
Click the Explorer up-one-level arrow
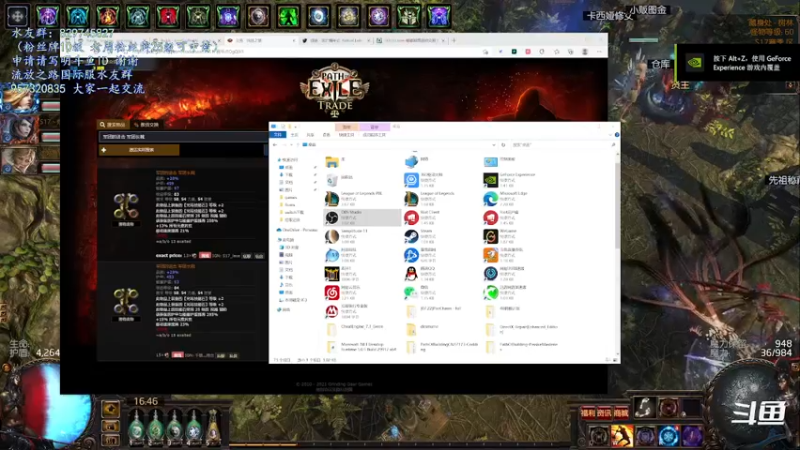[298, 145]
